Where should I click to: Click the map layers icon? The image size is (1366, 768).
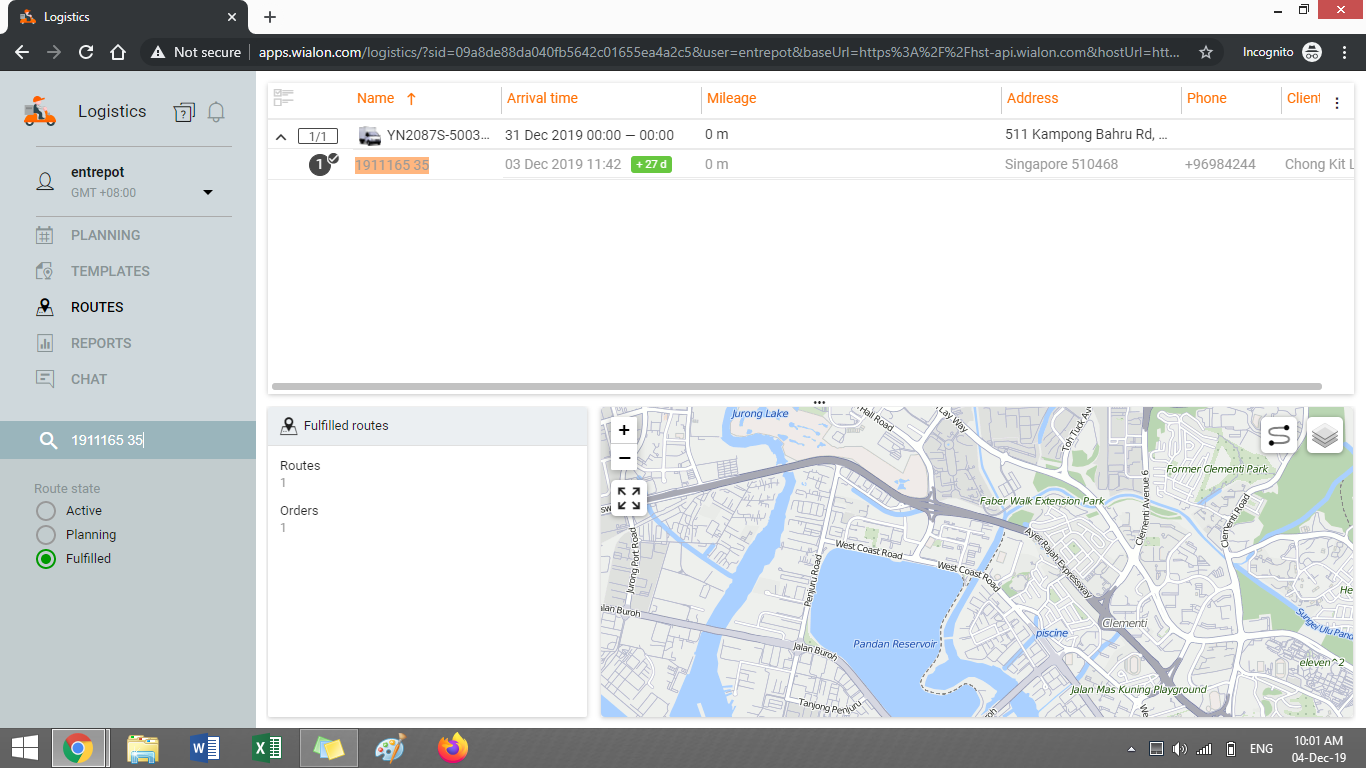click(1325, 436)
